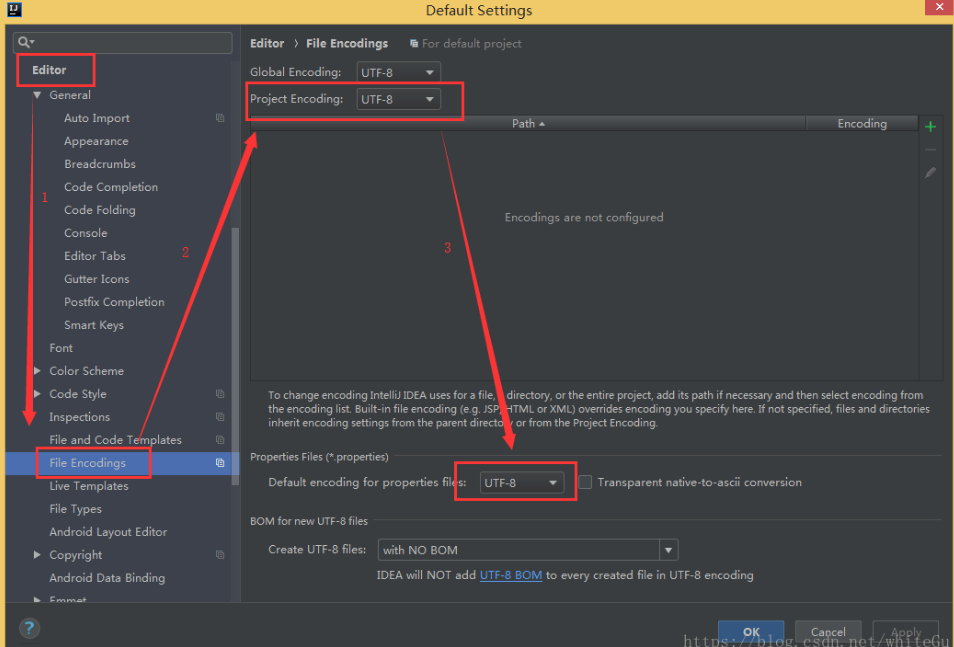Expand the Color Scheme node

click(37, 371)
